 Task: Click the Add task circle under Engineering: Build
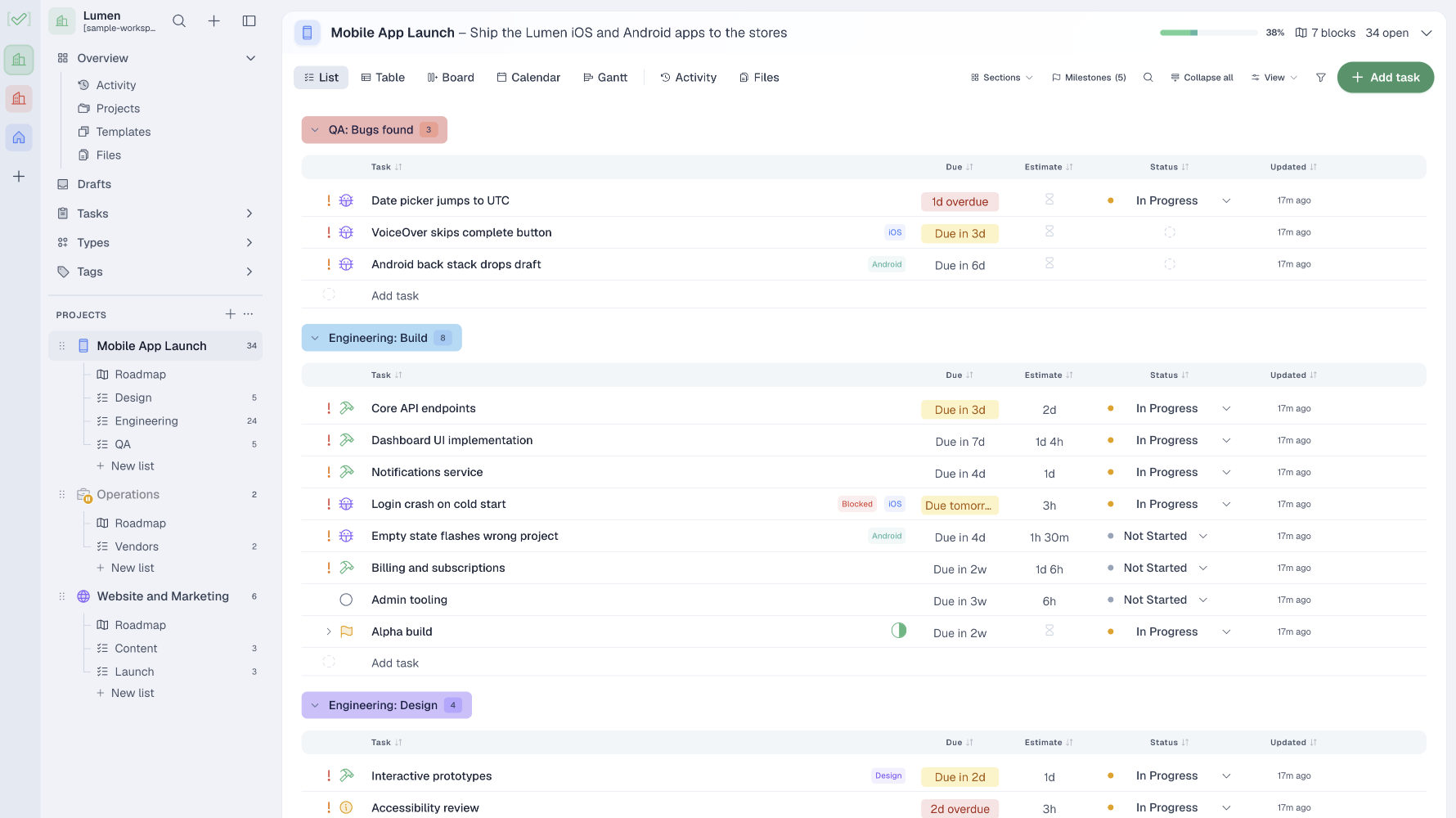tap(329, 662)
